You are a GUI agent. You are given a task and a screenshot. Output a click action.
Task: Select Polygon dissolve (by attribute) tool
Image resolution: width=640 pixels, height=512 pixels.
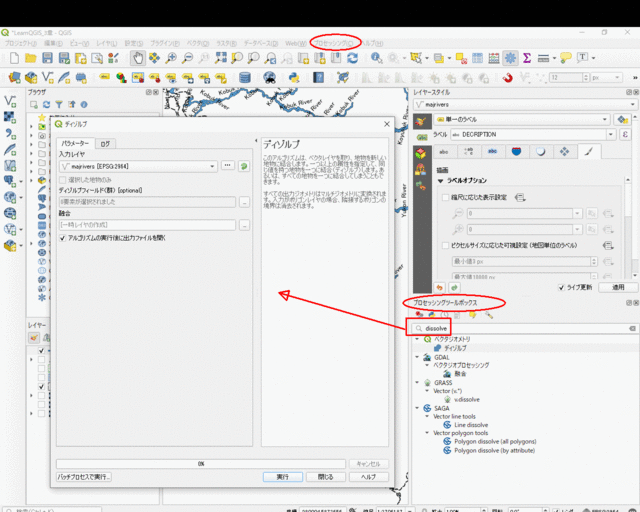pyautogui.click(x=494, y=450)
